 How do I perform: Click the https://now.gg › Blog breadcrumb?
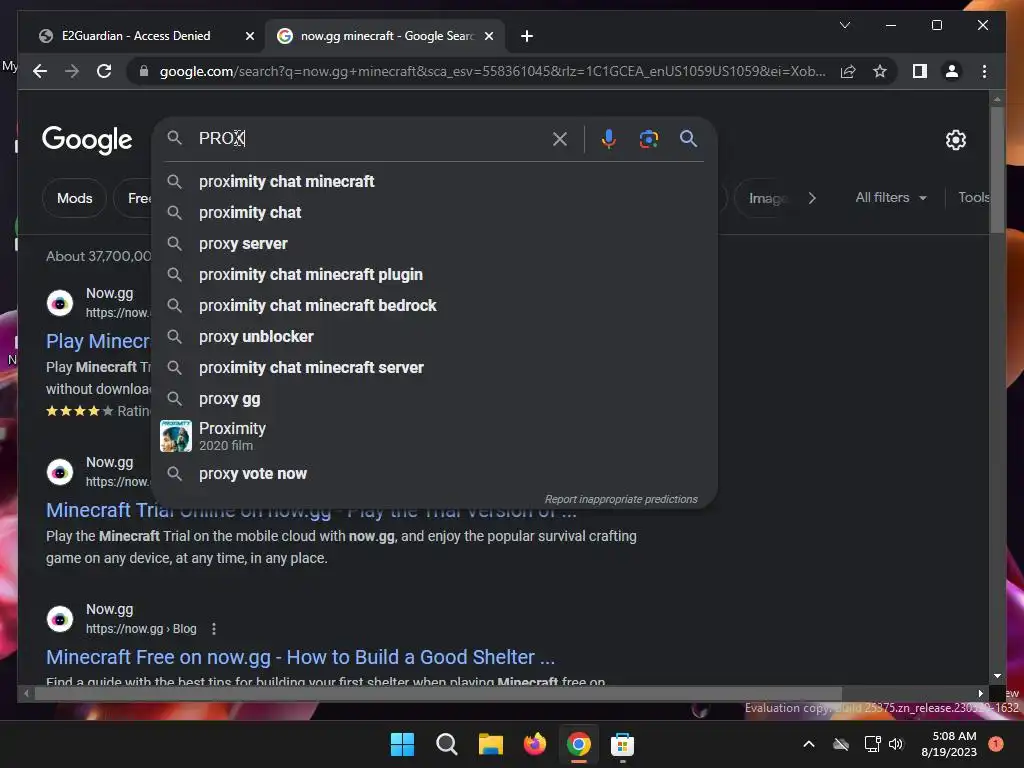(141, 629)
